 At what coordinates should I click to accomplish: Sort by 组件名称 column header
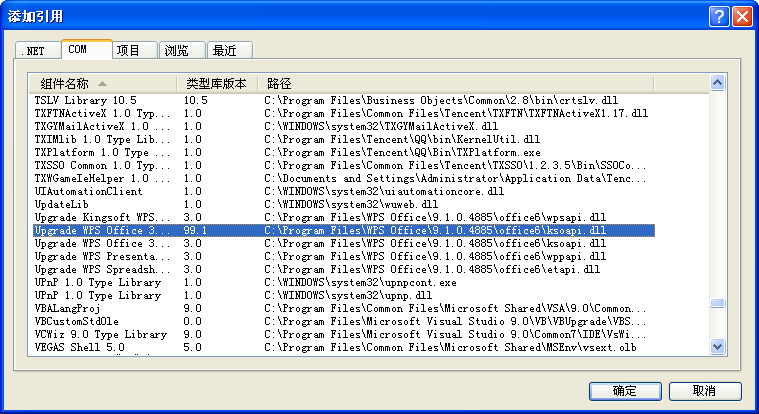pyautogui.click(x=102, y=84)
